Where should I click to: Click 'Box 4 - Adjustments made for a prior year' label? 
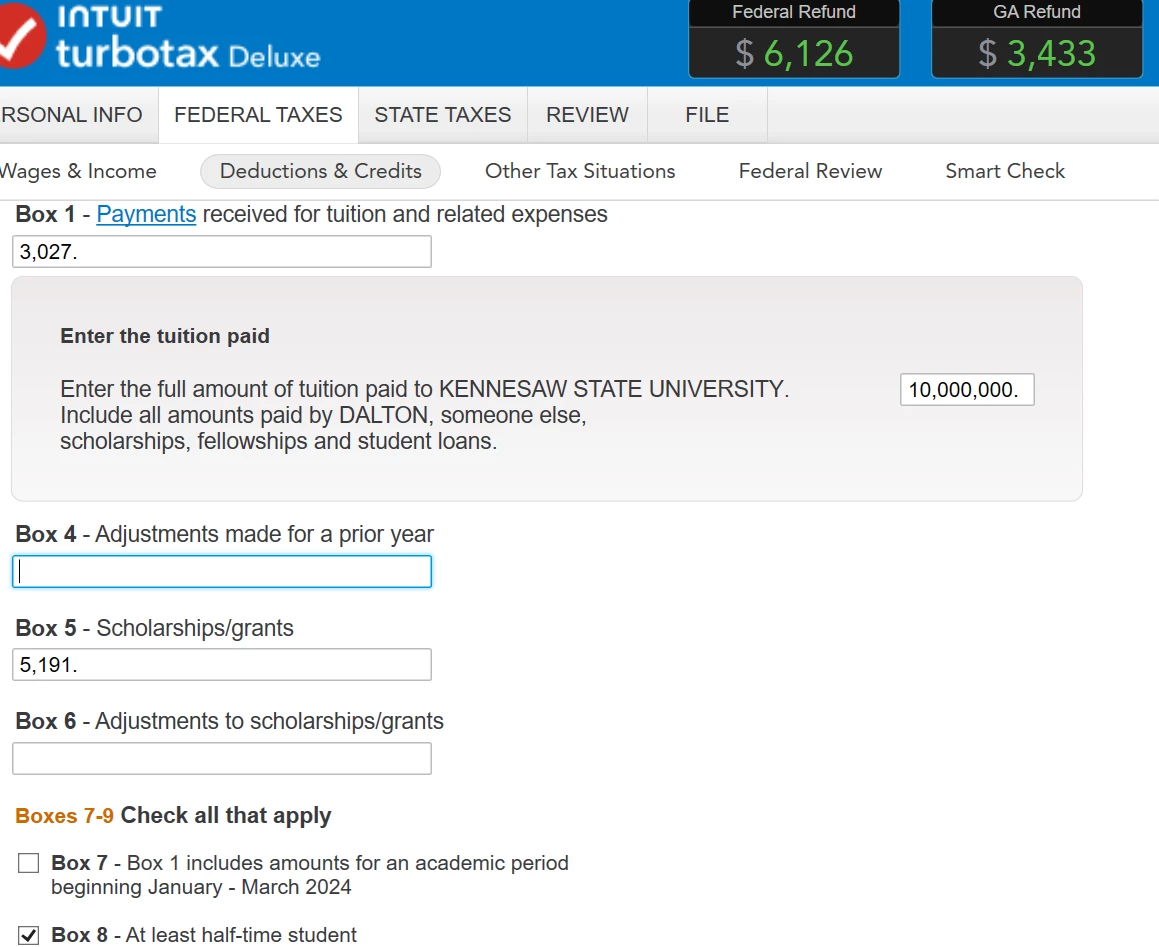225,534
